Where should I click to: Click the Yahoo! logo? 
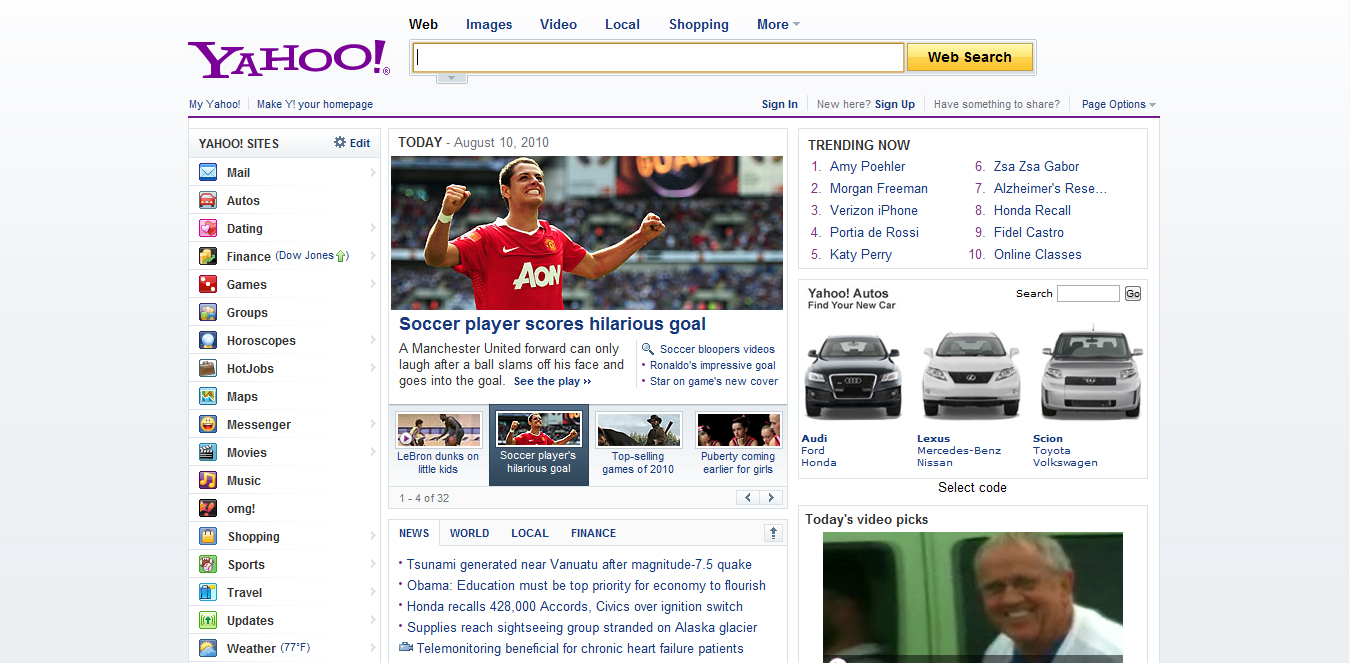[x=289, y=60]
